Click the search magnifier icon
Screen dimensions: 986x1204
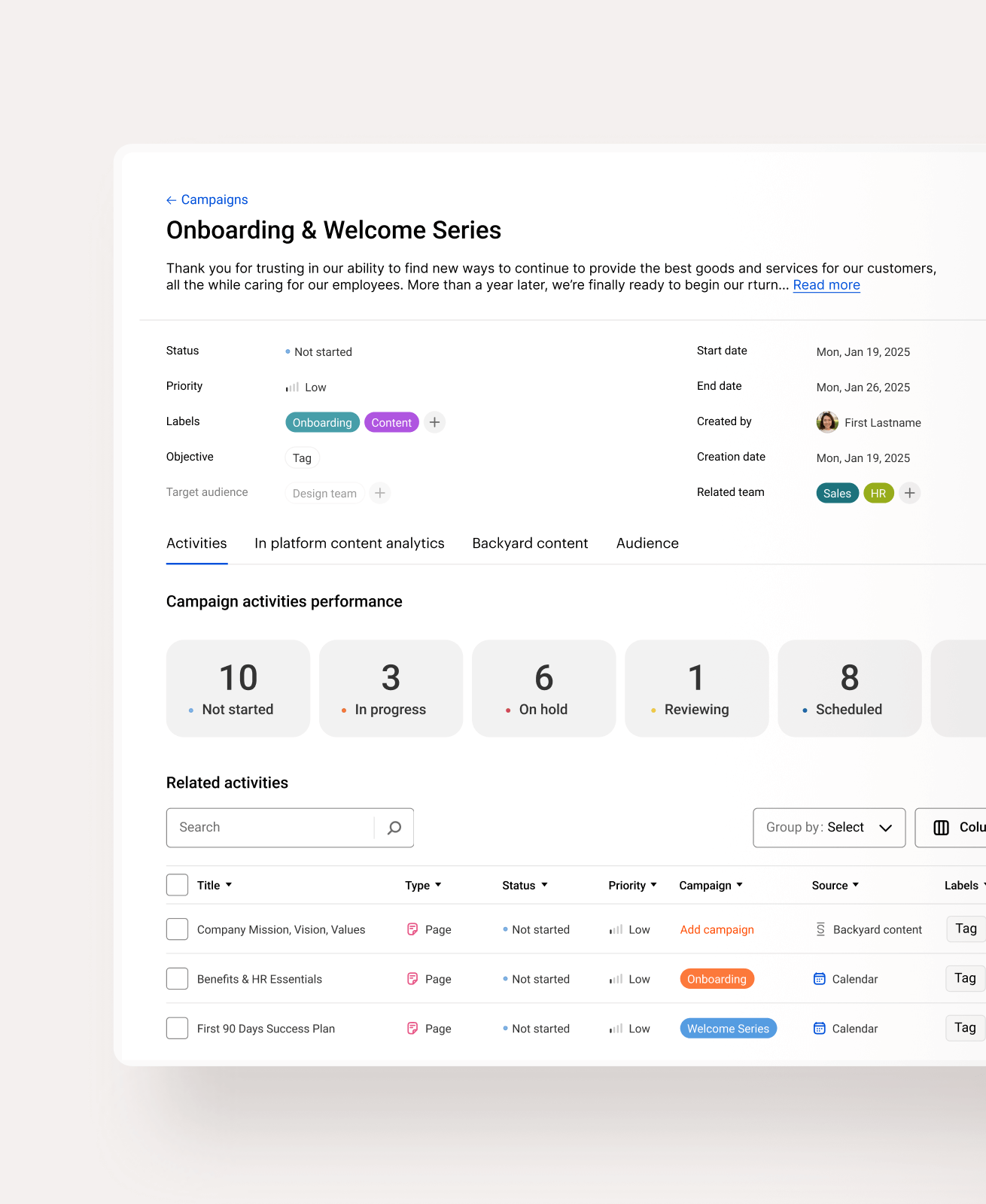pos(394,828)
